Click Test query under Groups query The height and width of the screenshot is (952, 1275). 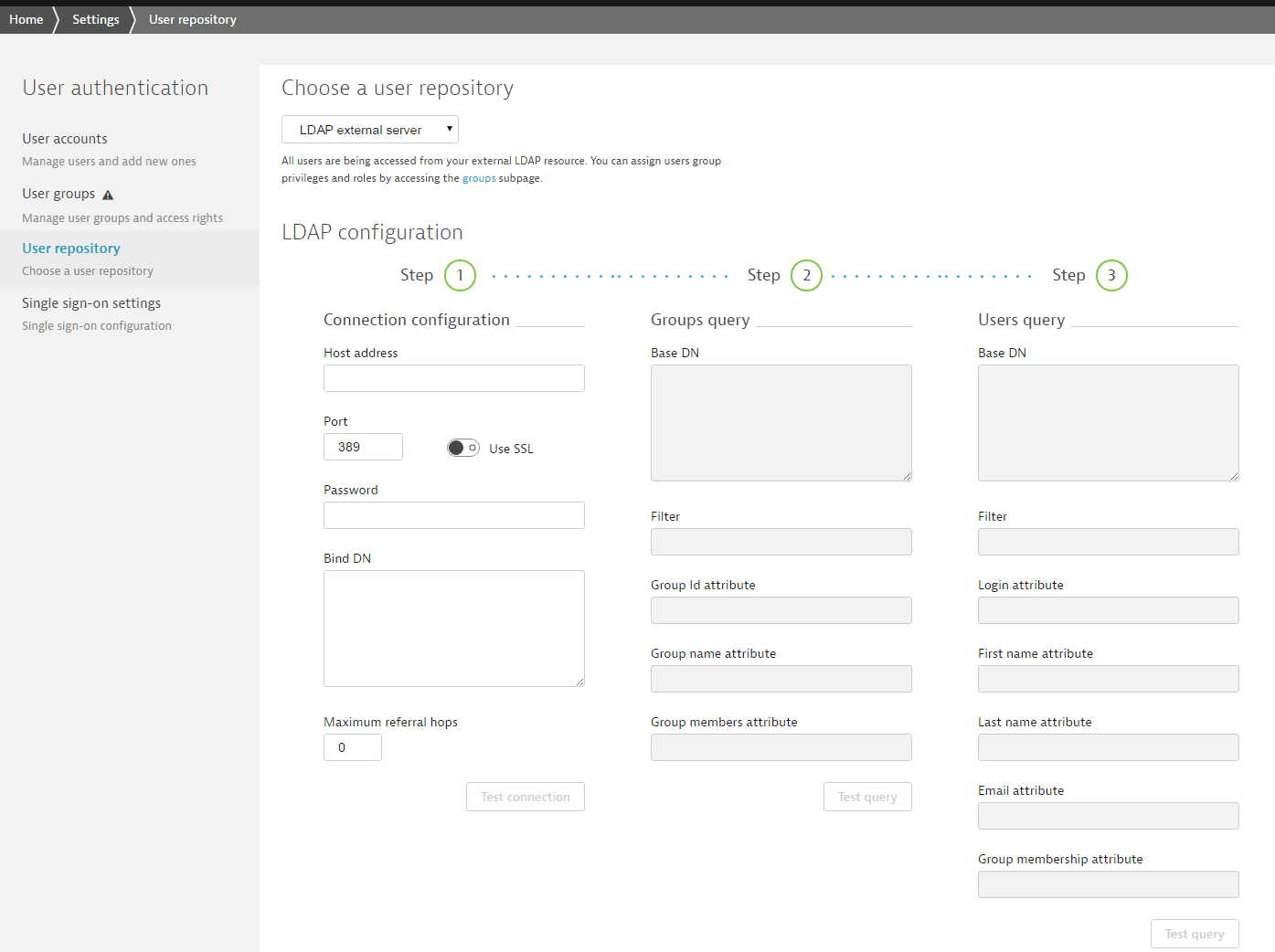pos(867,797)
